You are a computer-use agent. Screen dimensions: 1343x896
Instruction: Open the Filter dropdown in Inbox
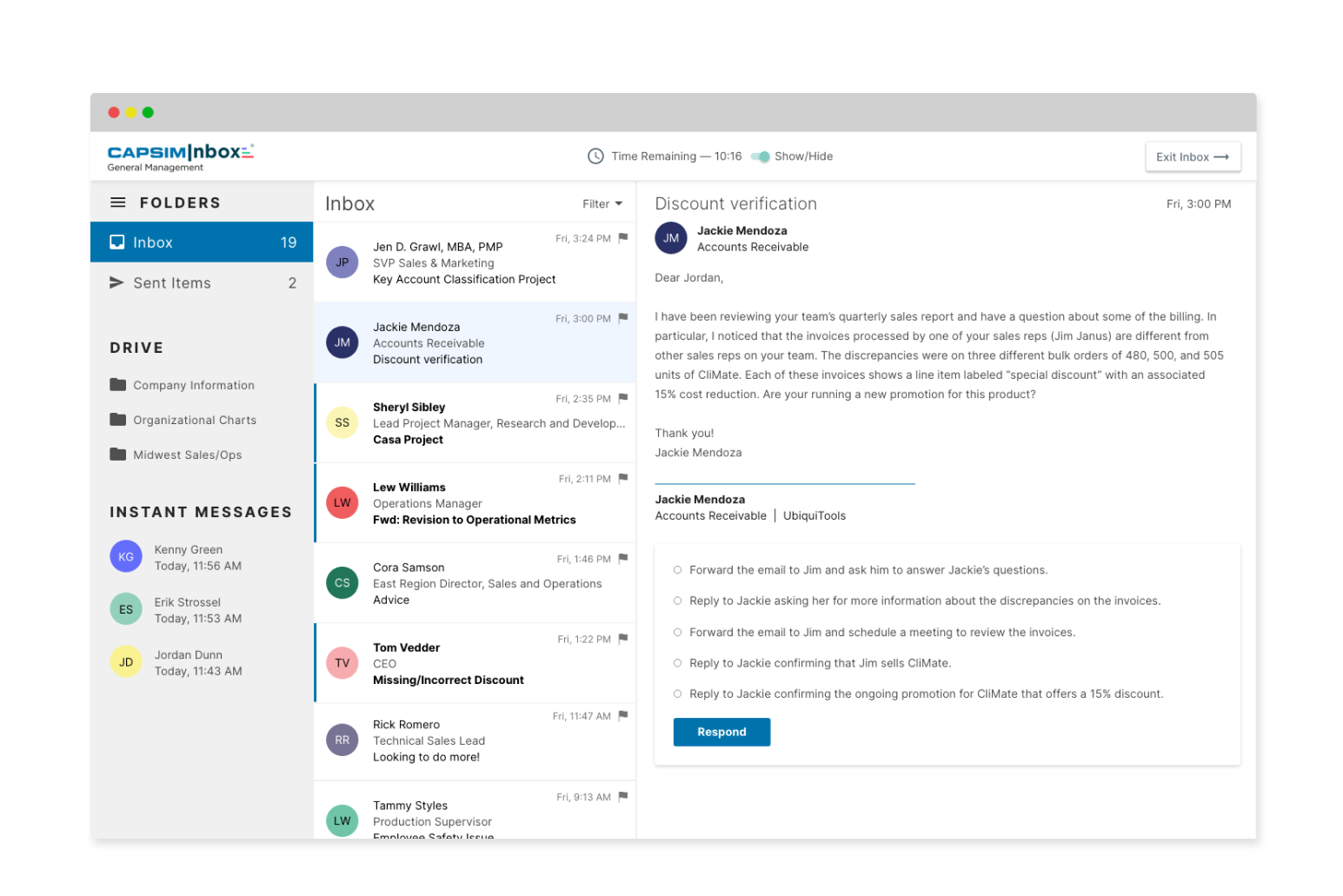(602, 204)
